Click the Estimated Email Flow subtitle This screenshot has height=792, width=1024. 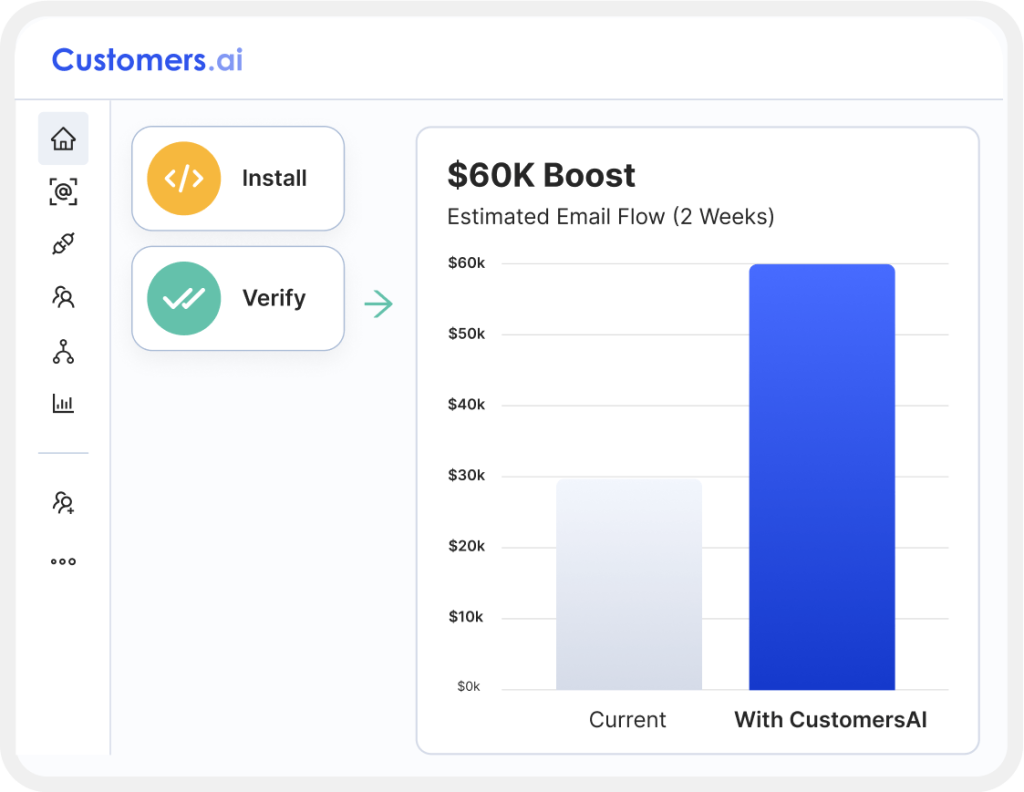tap(610, 217)
